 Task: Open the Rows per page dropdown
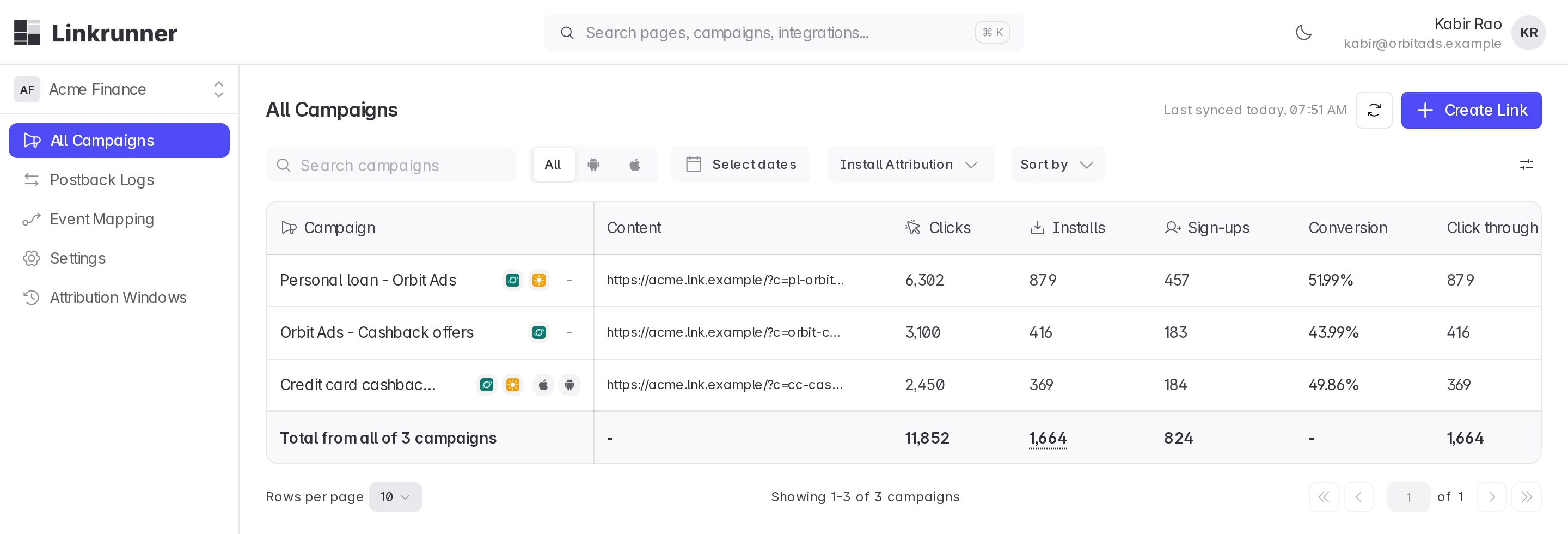click(395, 497)
